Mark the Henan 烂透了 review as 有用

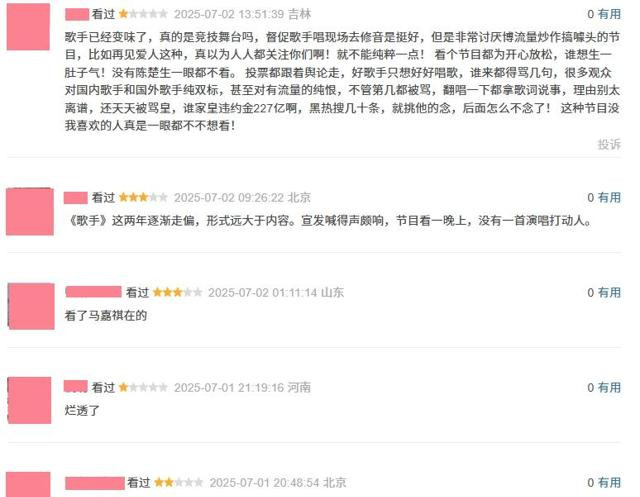point(609,388)
